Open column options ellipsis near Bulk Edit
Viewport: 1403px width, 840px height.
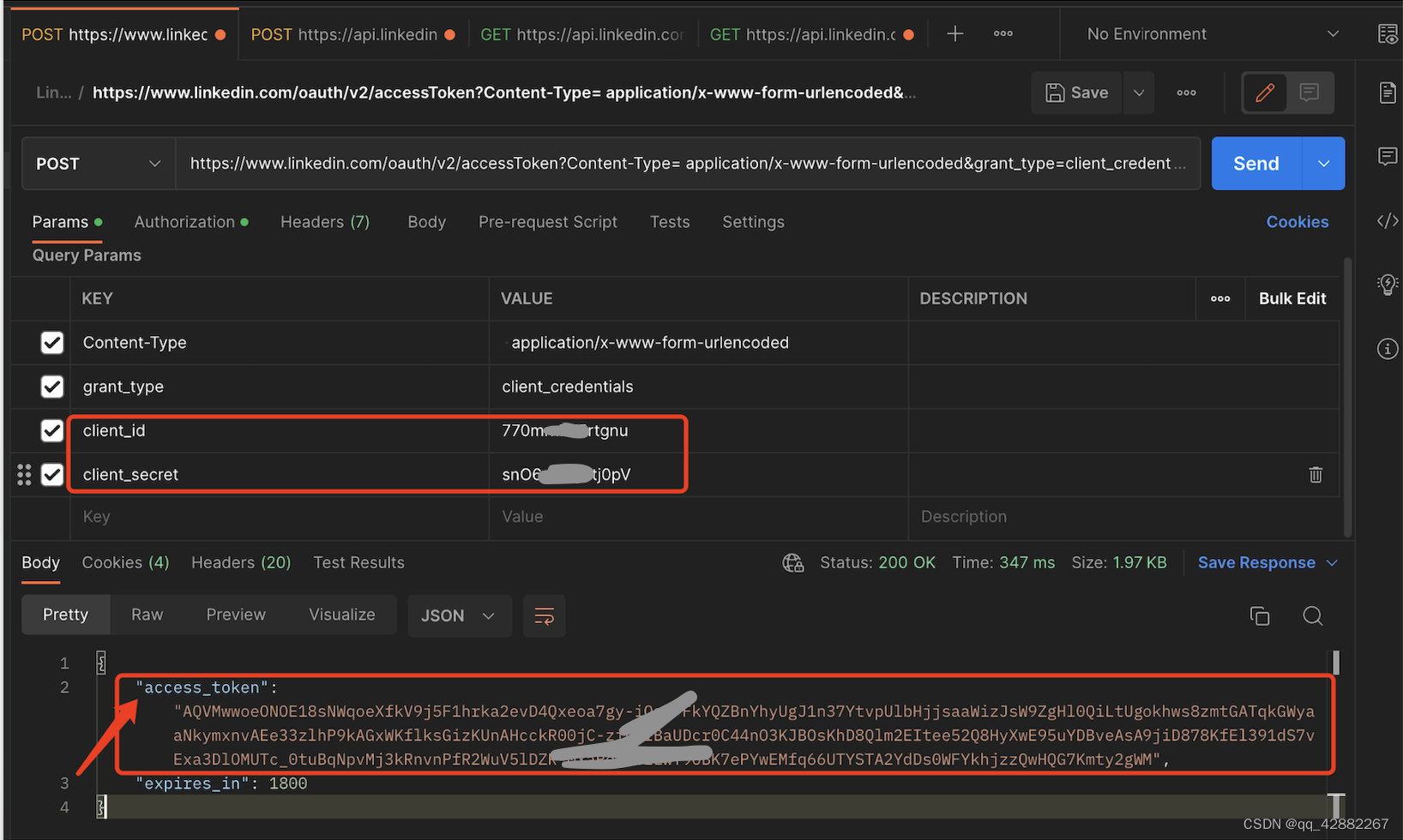coord(1220,299)
